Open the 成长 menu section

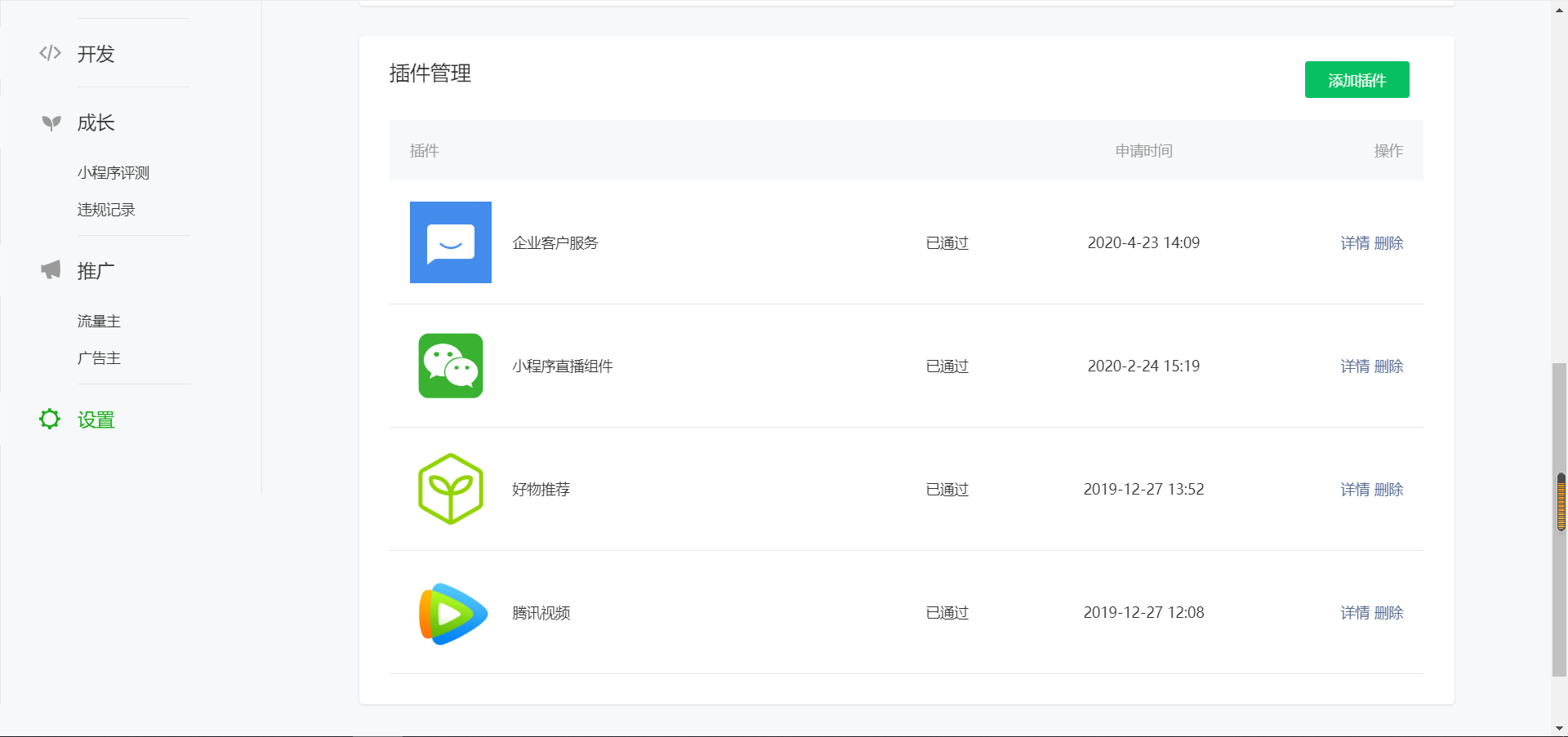tap(96, 123)
